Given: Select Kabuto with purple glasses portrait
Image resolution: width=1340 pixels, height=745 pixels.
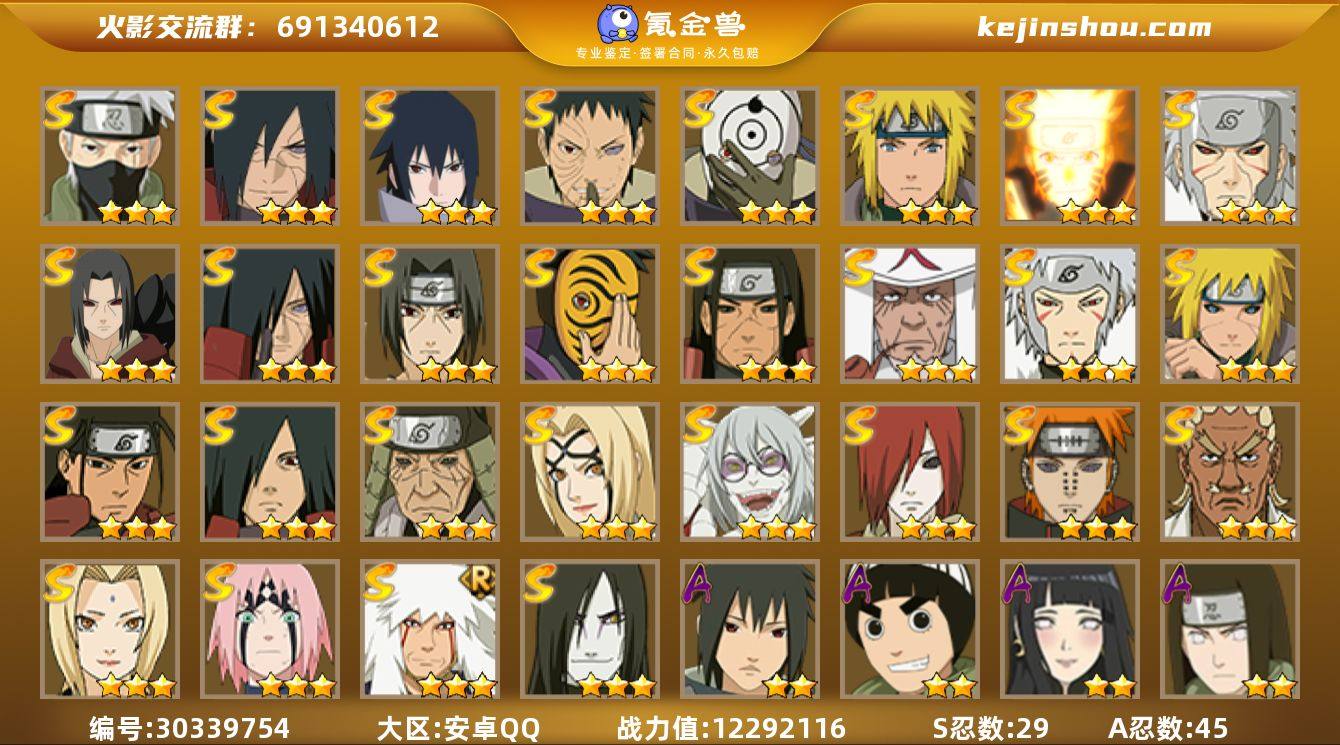Looking at the screenshot, I should coord(750,472).
